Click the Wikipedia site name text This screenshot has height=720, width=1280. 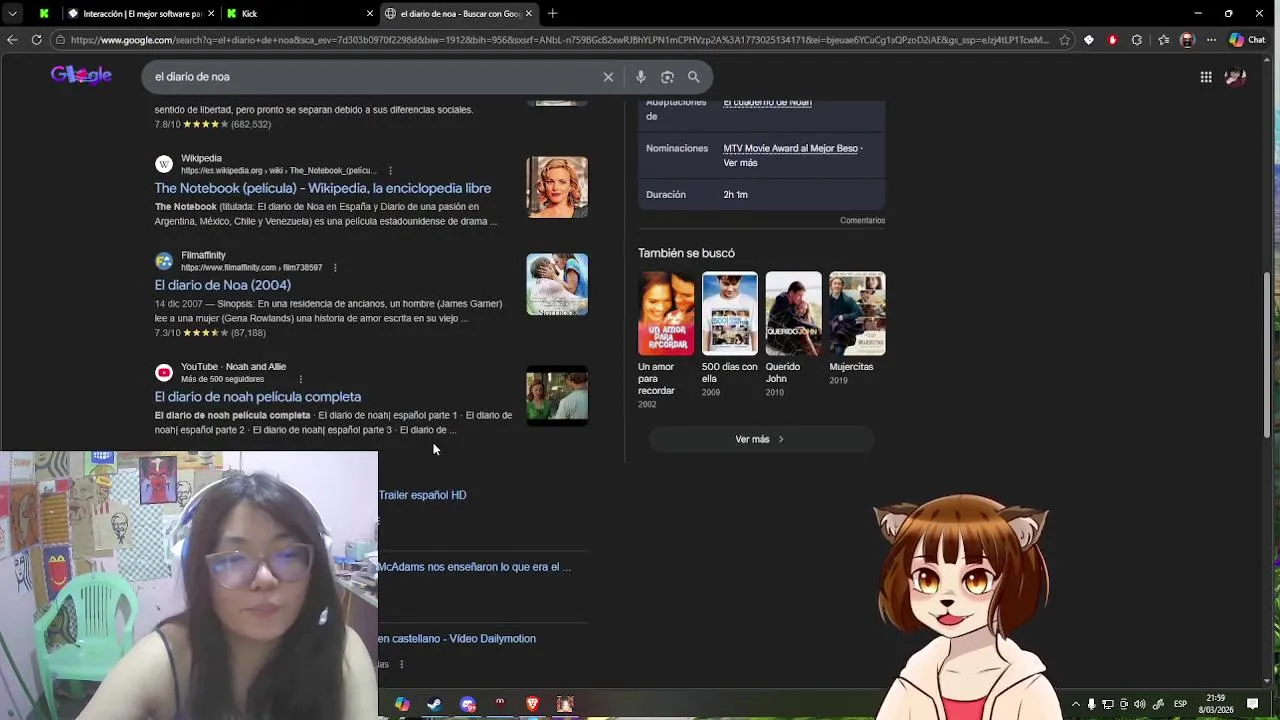[x=201, y=158]
